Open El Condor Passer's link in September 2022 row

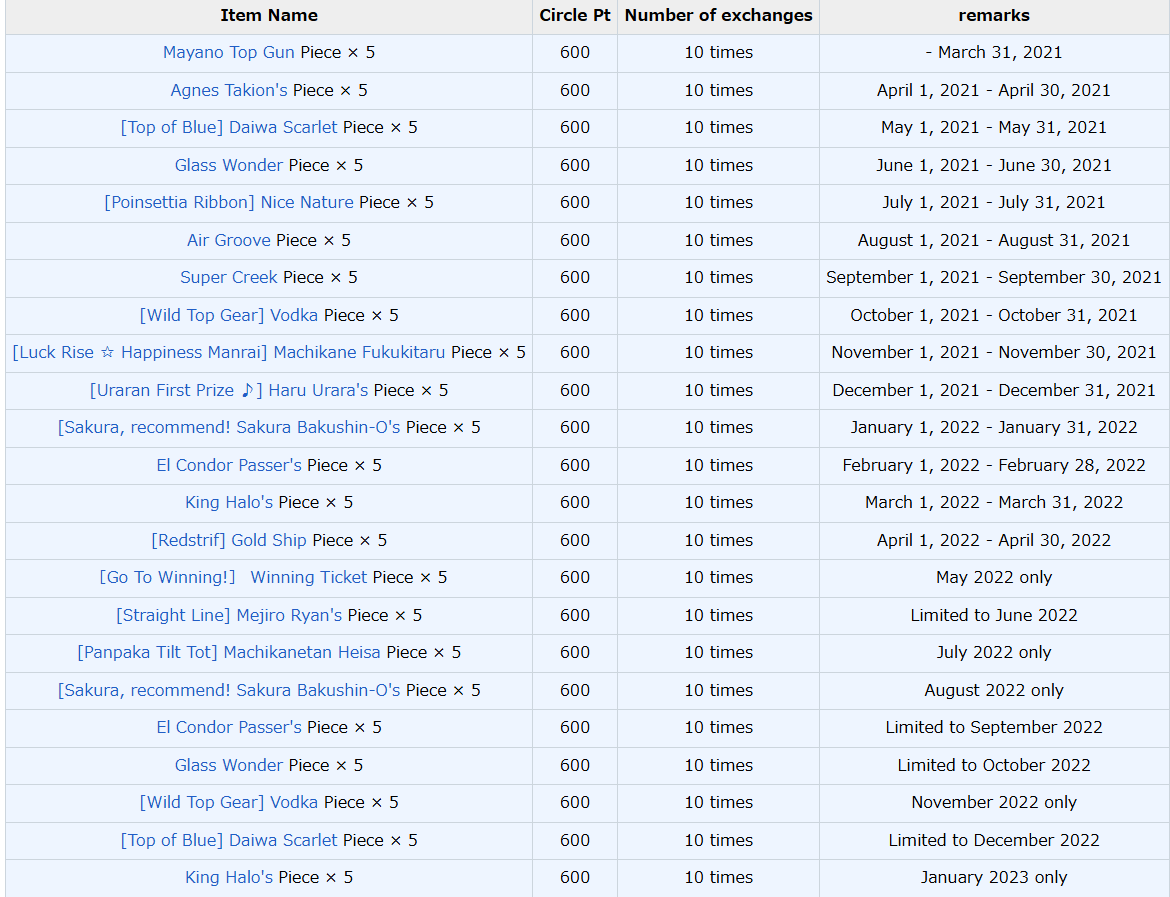coord(229,728)
